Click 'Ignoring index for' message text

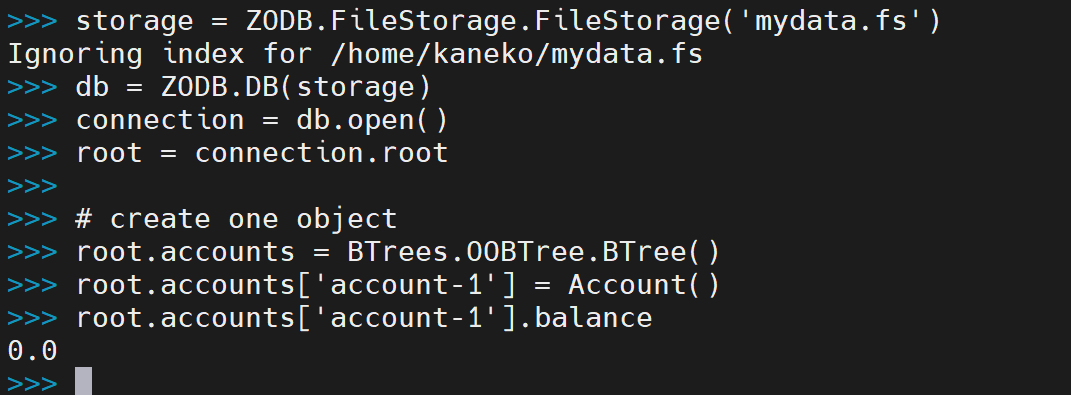(x=160, y=55)
